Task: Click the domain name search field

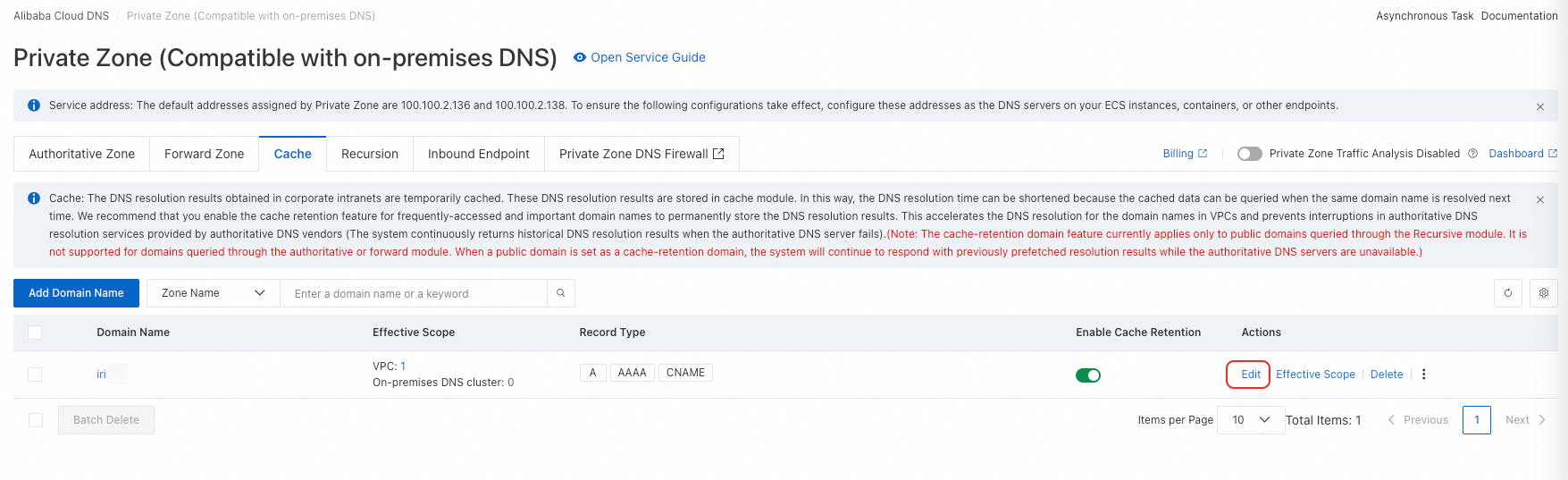Action: (x=414, y=293)
